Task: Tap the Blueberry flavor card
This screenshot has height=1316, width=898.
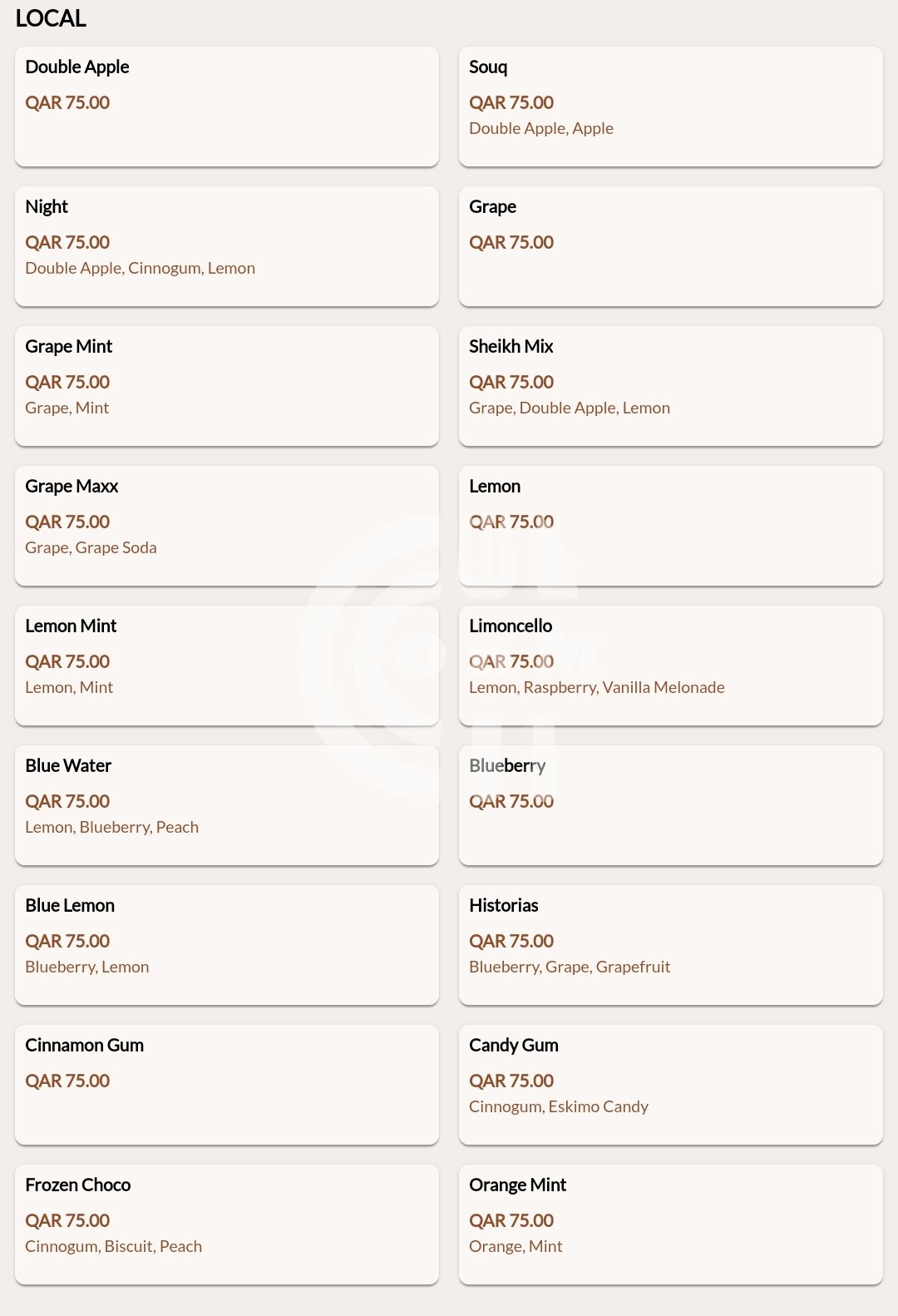Action: [x=670, y=804]
